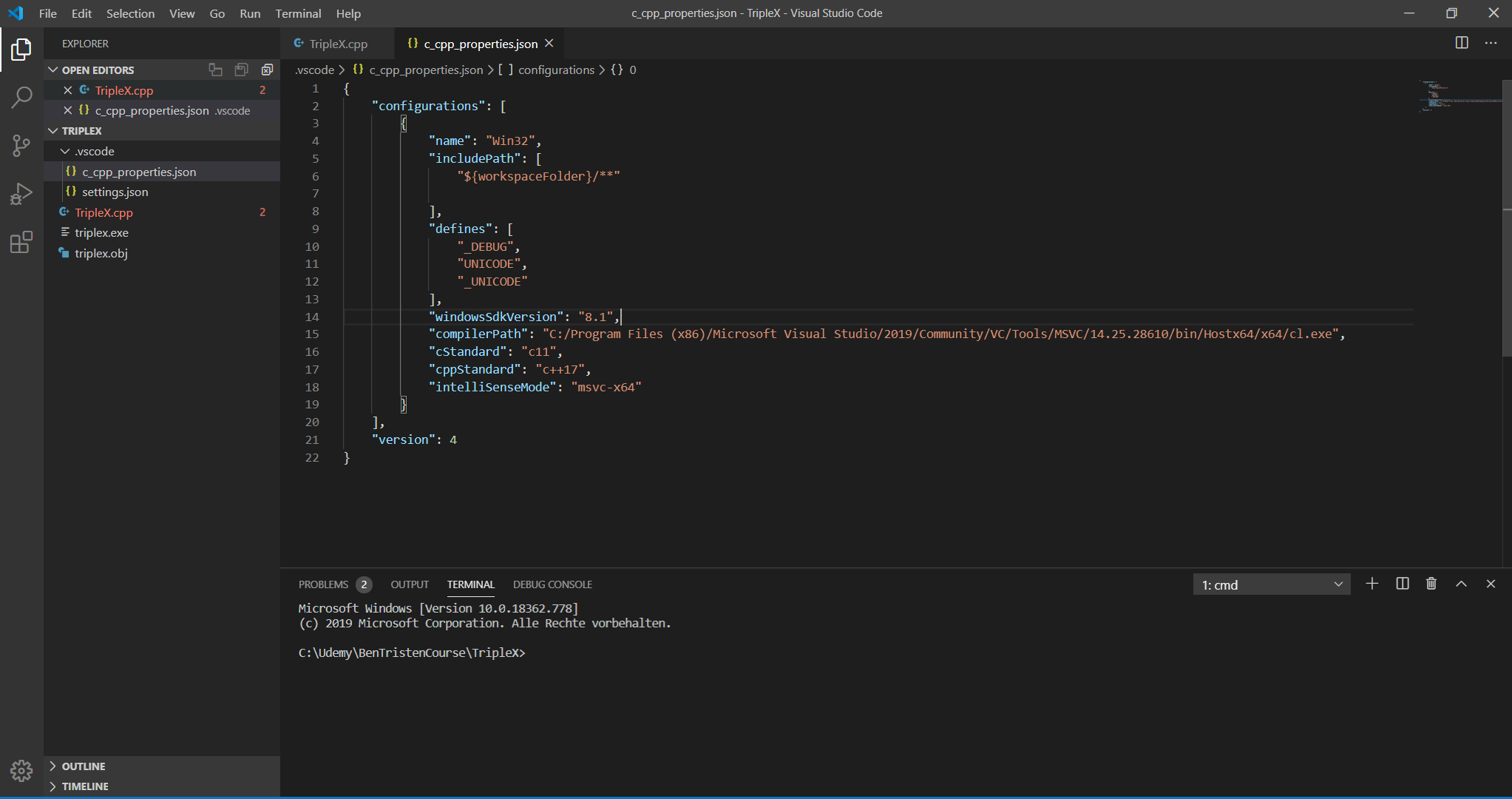This screenshot has width=1512, height=799.
Task: Collapse the .vscode folder
Action: (66, 151)
